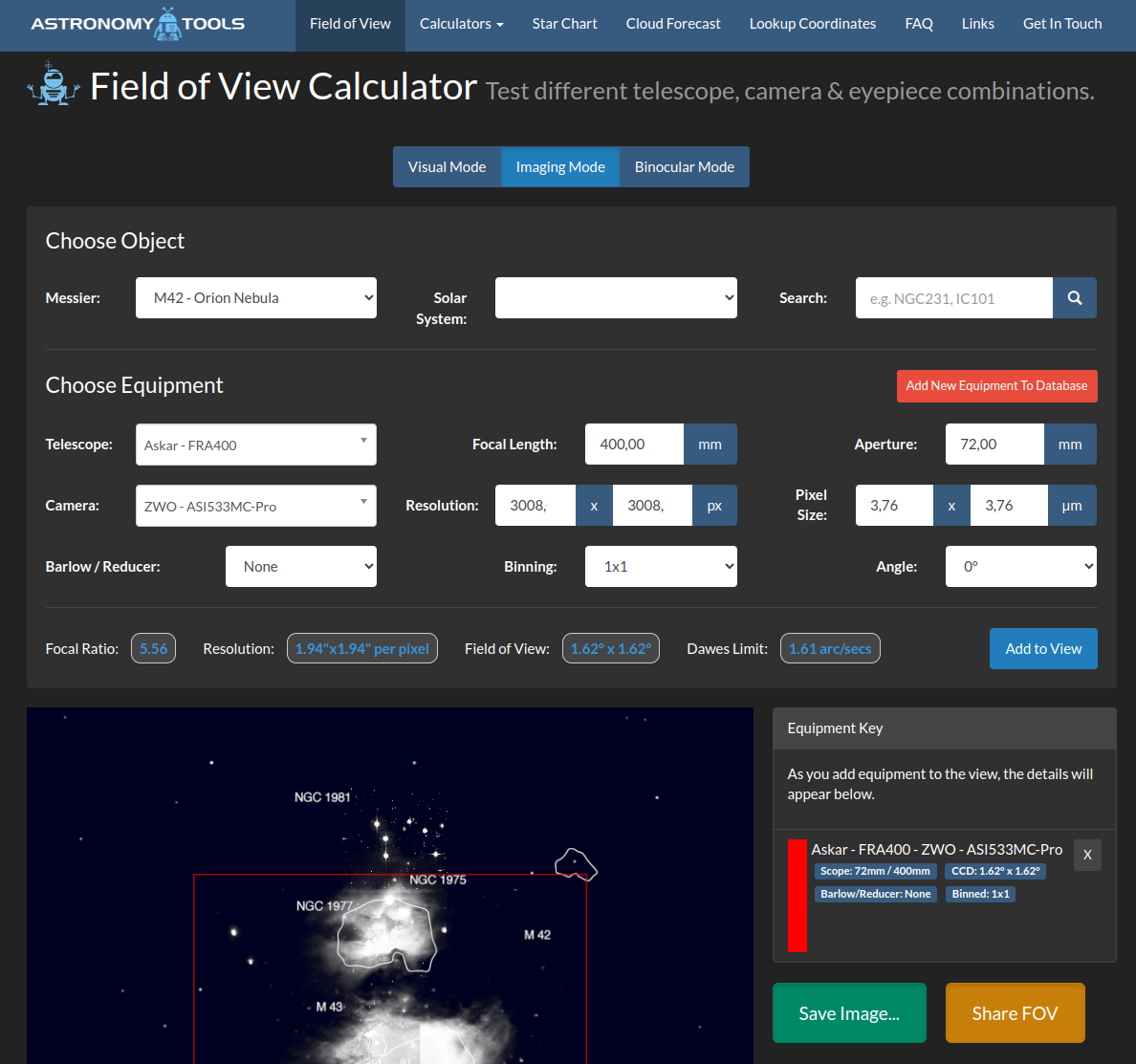
Task: Open the Star Chart page
Action: 564,24
